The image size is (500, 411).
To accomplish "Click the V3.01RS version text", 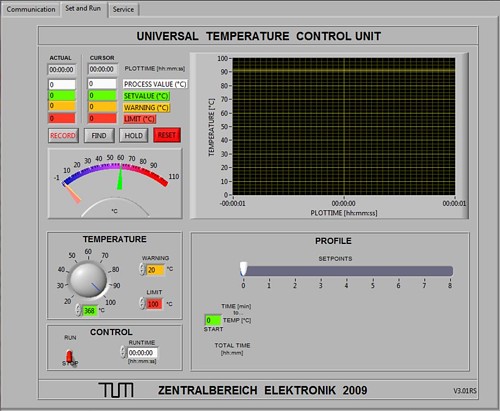I will tap(465, 391).
